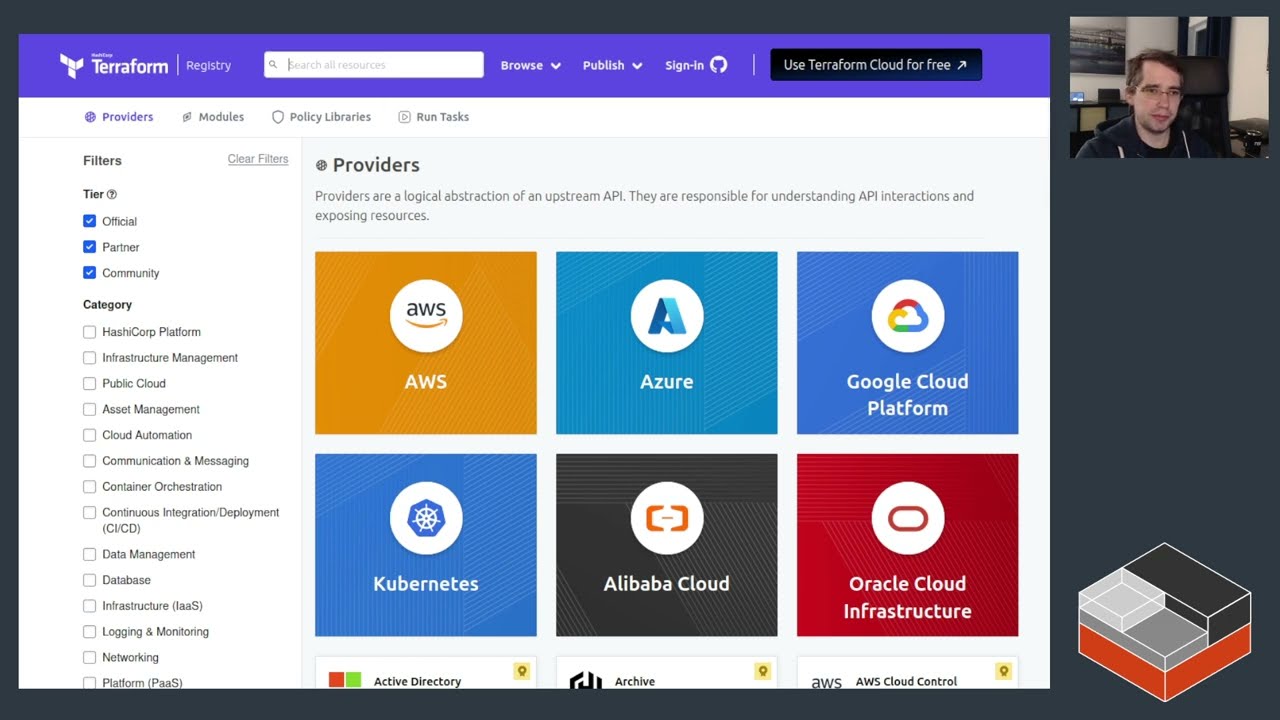Check the Infrastructure Management category
The height and width of the screenshot is (720, 1280).
click(x=89, y=358)
